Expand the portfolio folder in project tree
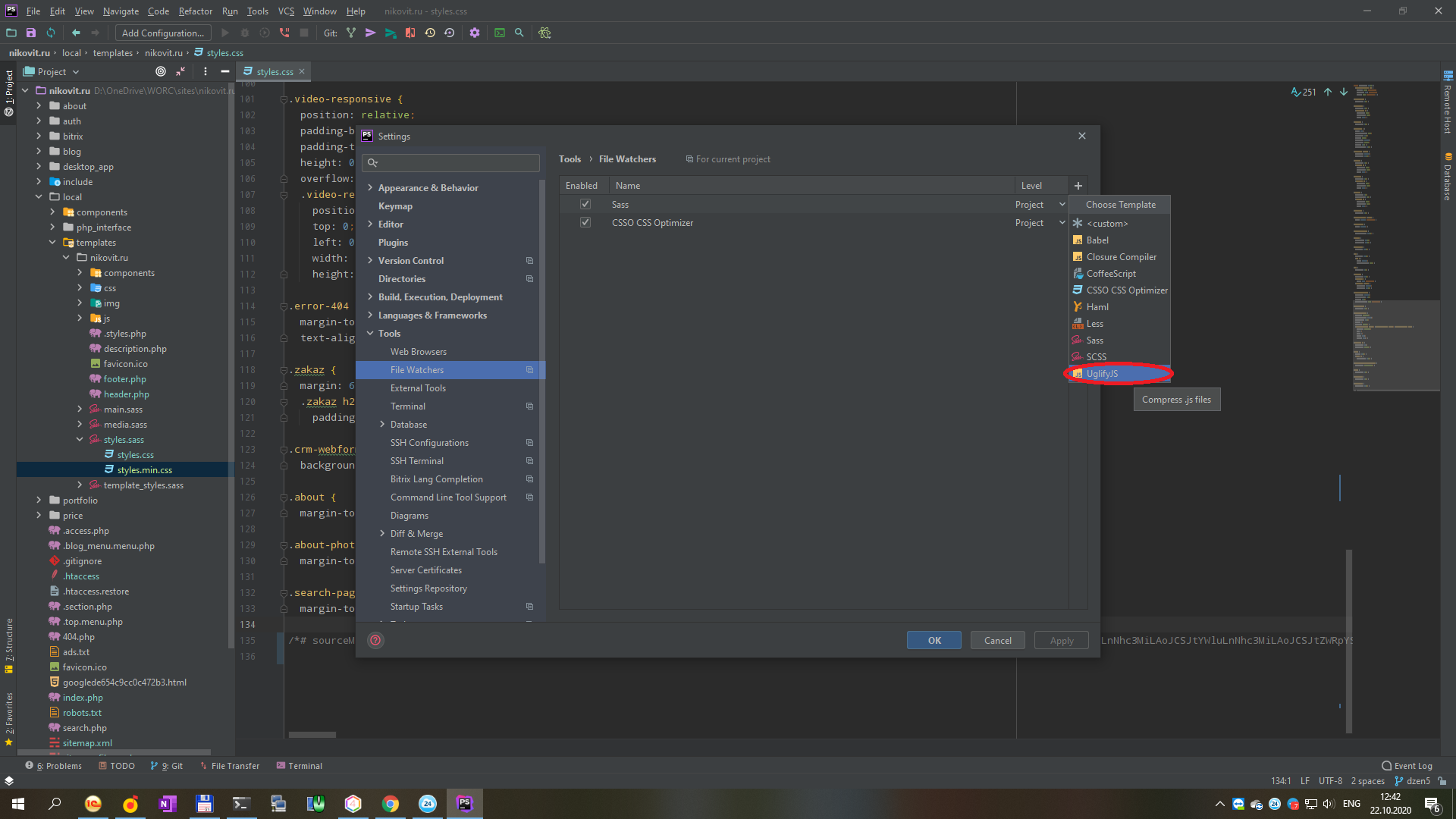 [x=39, y=500]
